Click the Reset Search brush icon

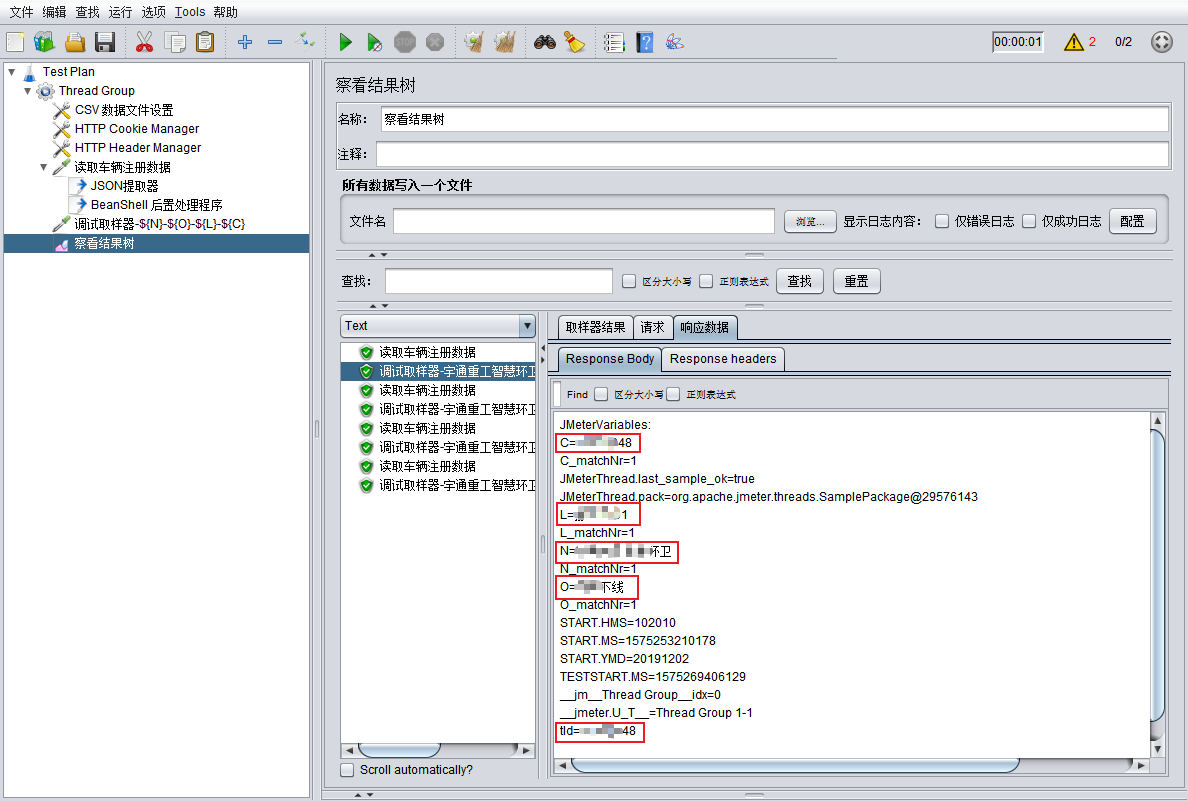point(575,42)
